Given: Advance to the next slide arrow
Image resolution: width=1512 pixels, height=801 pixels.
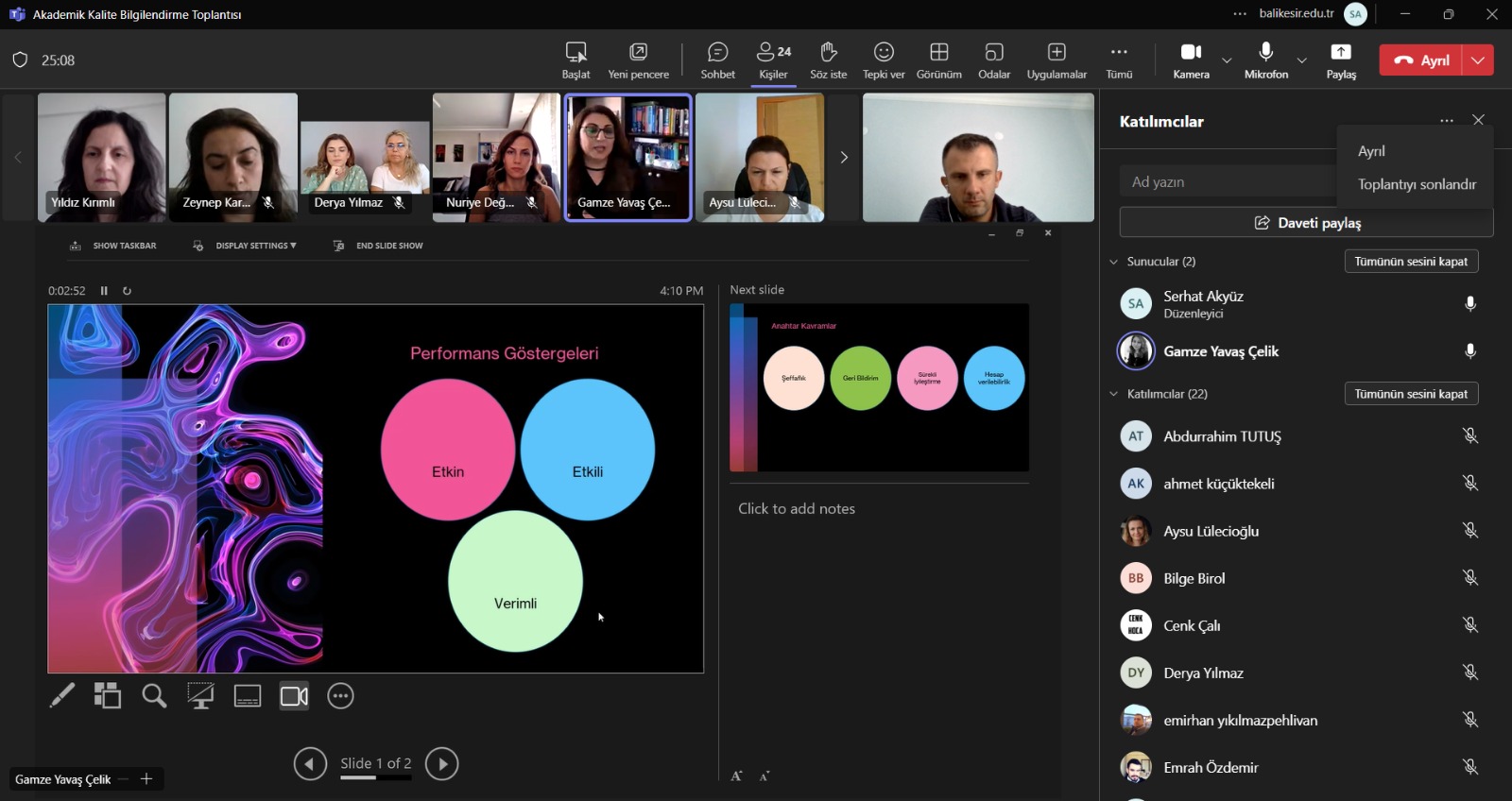Looking at the screenshot, I should 441,763.
